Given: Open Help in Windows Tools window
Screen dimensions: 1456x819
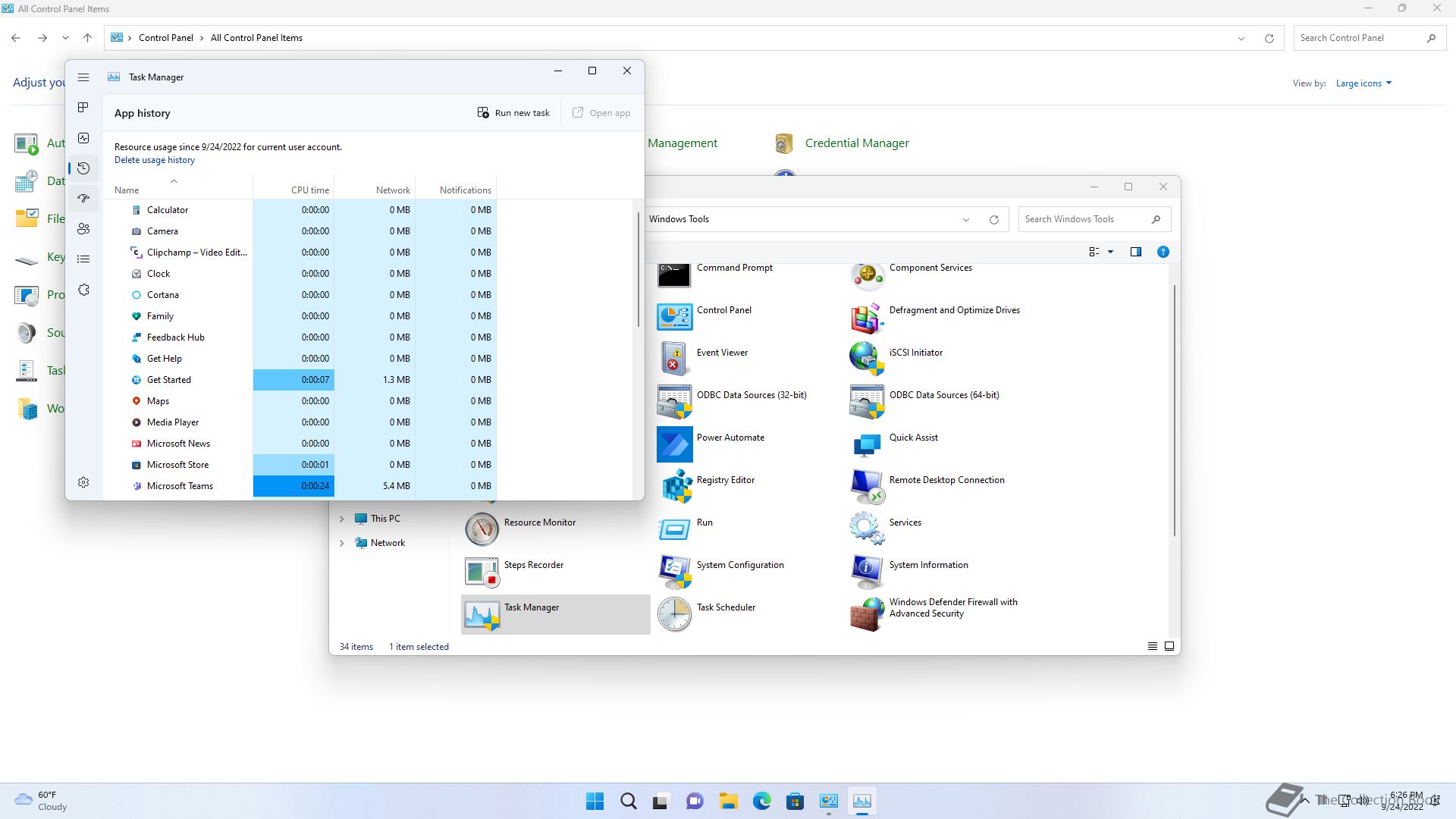Looking at the screenshot, I should (x=1163, y=252).
